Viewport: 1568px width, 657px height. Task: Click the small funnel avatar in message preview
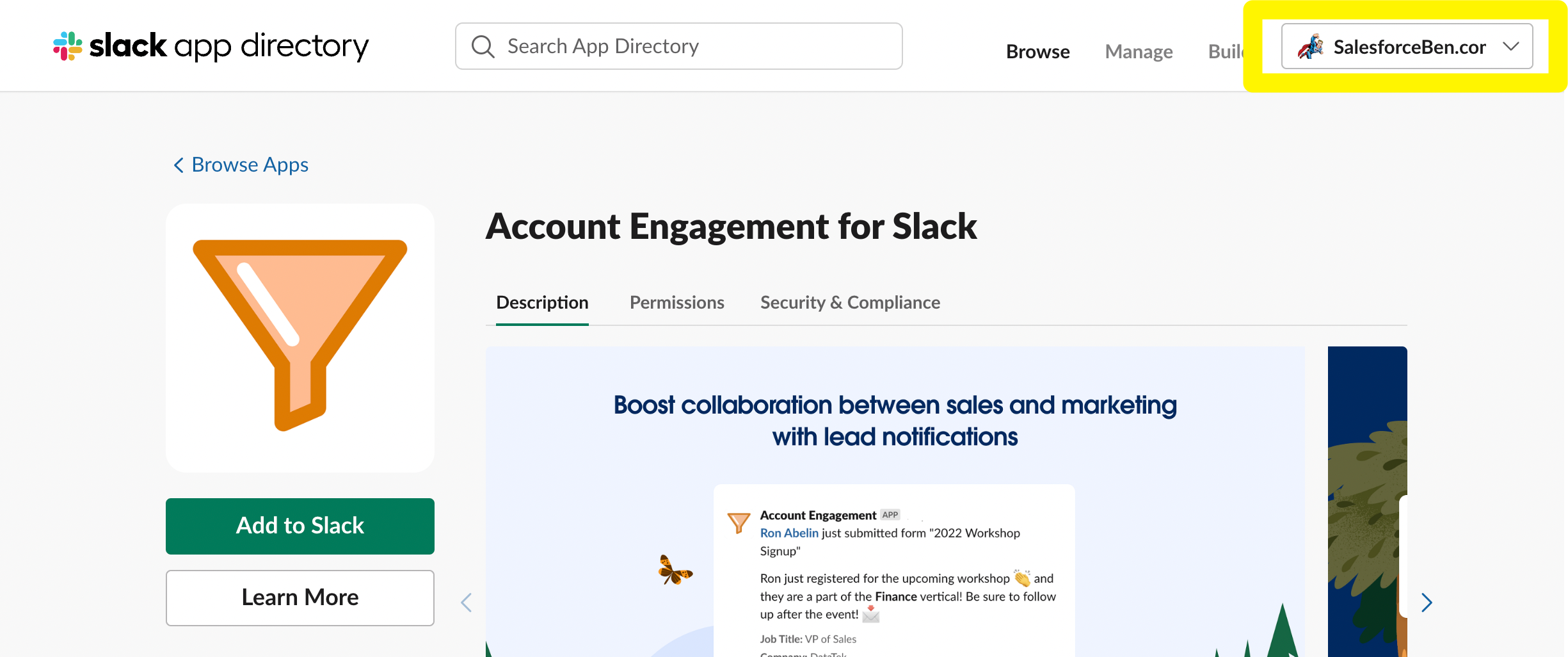739,522
